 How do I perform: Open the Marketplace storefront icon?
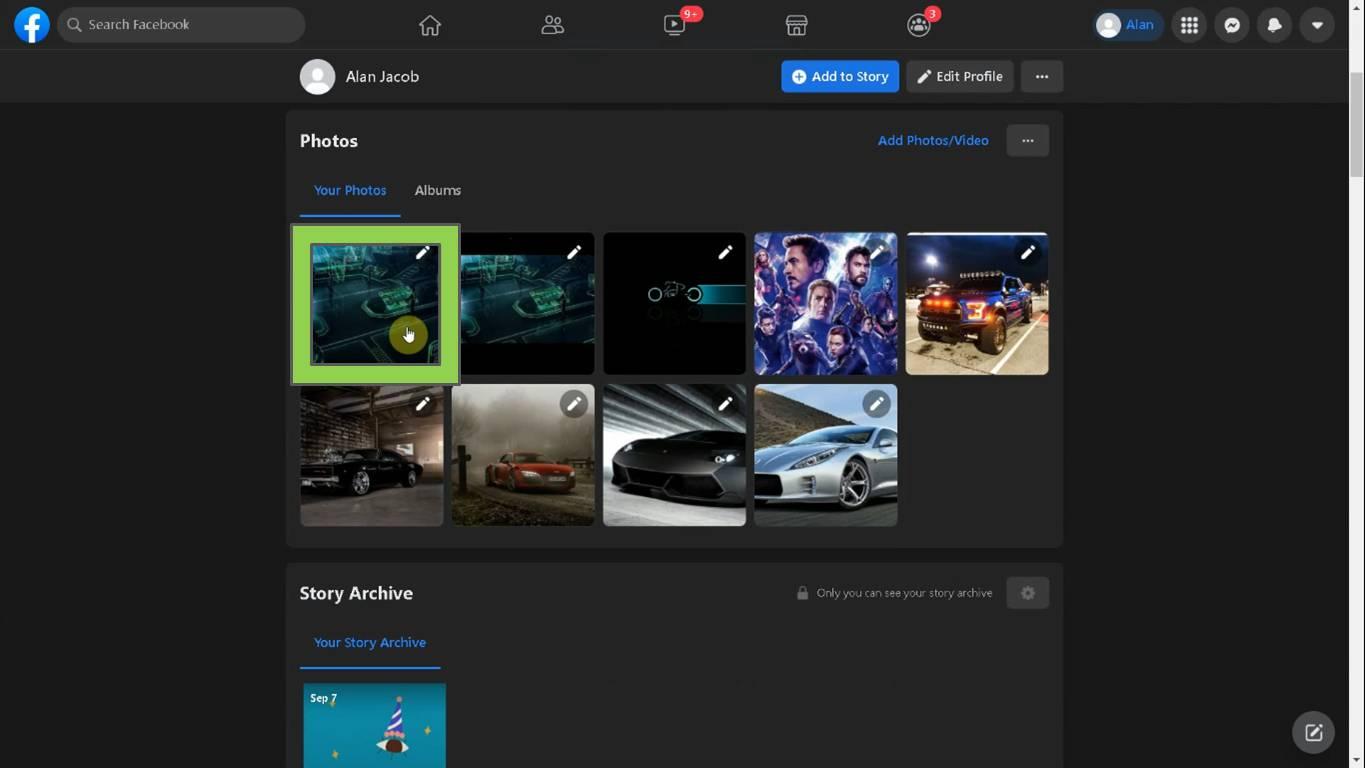click(796, 25)
